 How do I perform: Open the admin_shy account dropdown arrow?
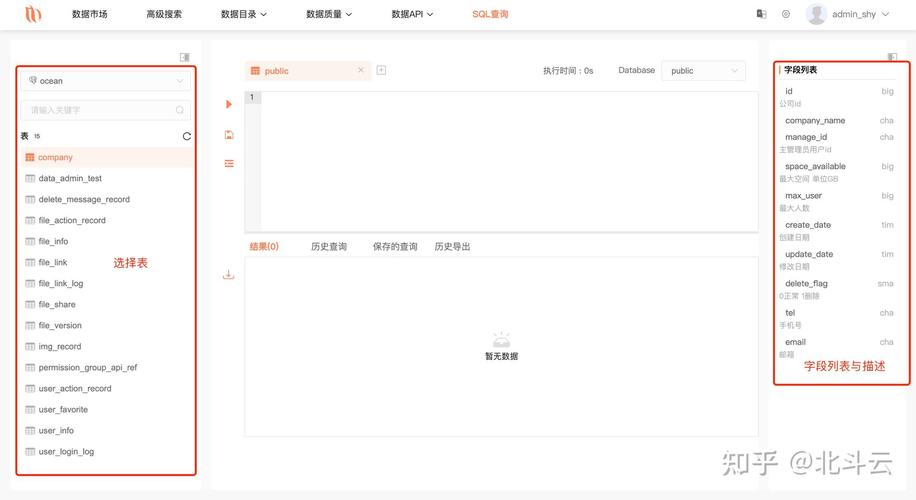click(886, 14)
